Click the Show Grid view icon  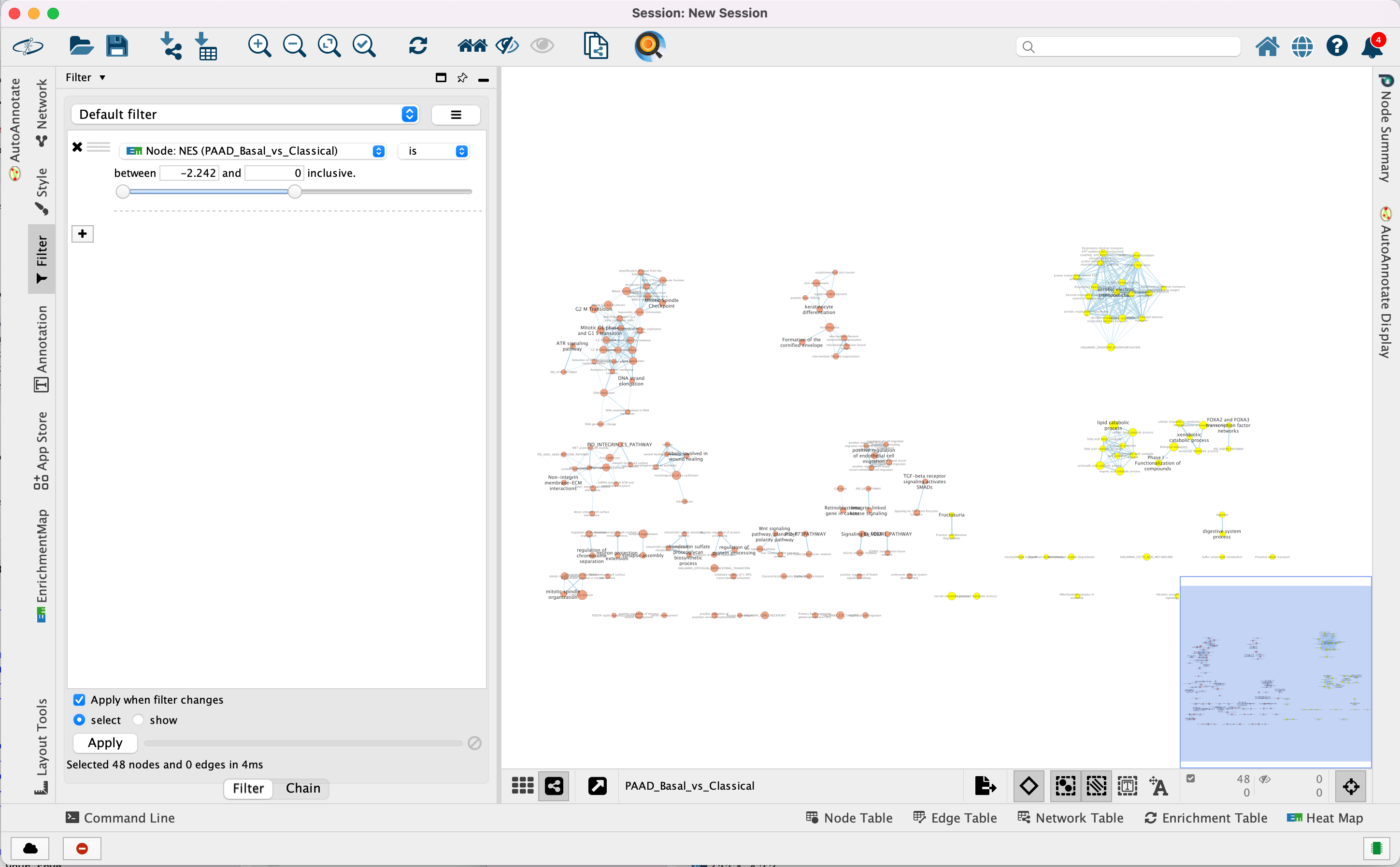click(x=522, y=786)
